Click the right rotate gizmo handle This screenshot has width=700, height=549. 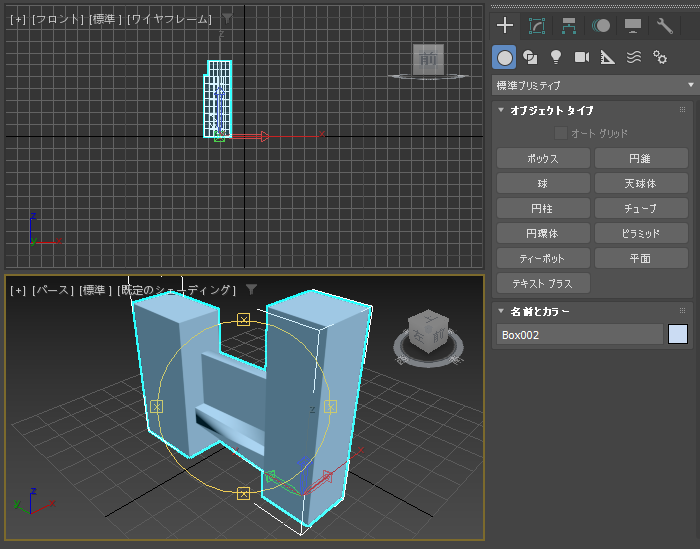coord(330,407)
